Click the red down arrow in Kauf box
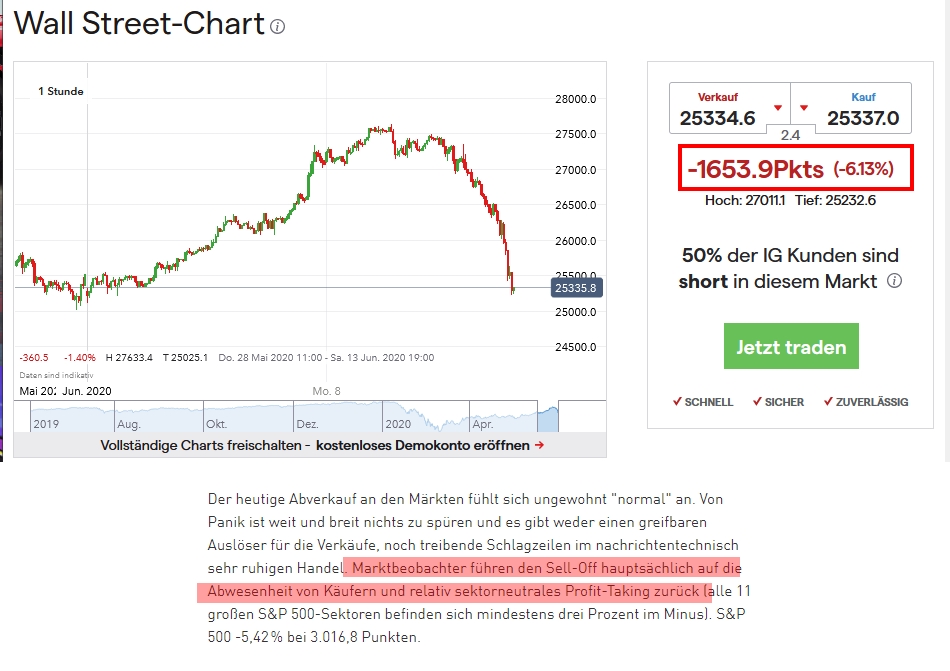 tap(802, 108)
